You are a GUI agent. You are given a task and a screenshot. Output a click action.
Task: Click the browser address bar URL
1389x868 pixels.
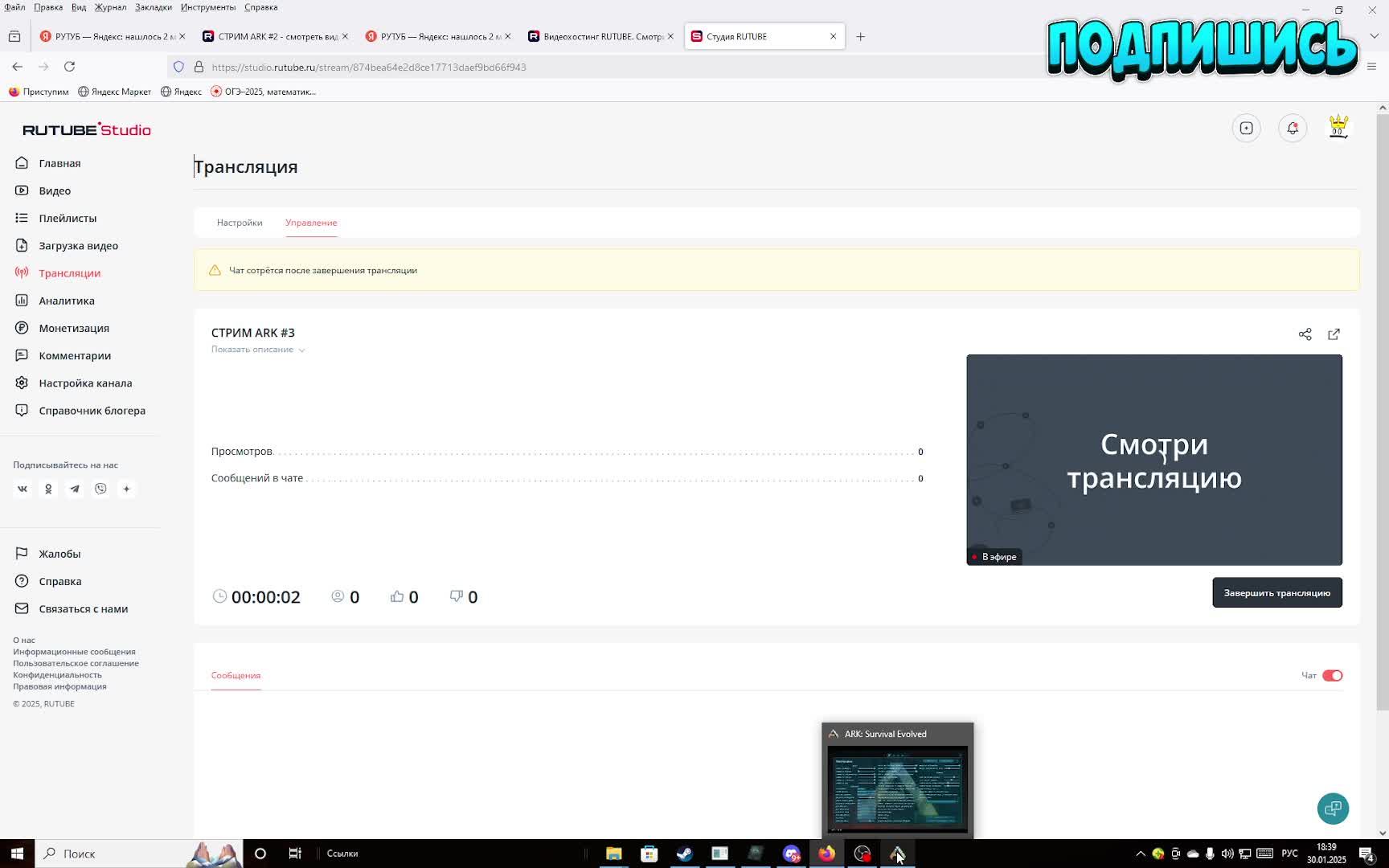369,67
